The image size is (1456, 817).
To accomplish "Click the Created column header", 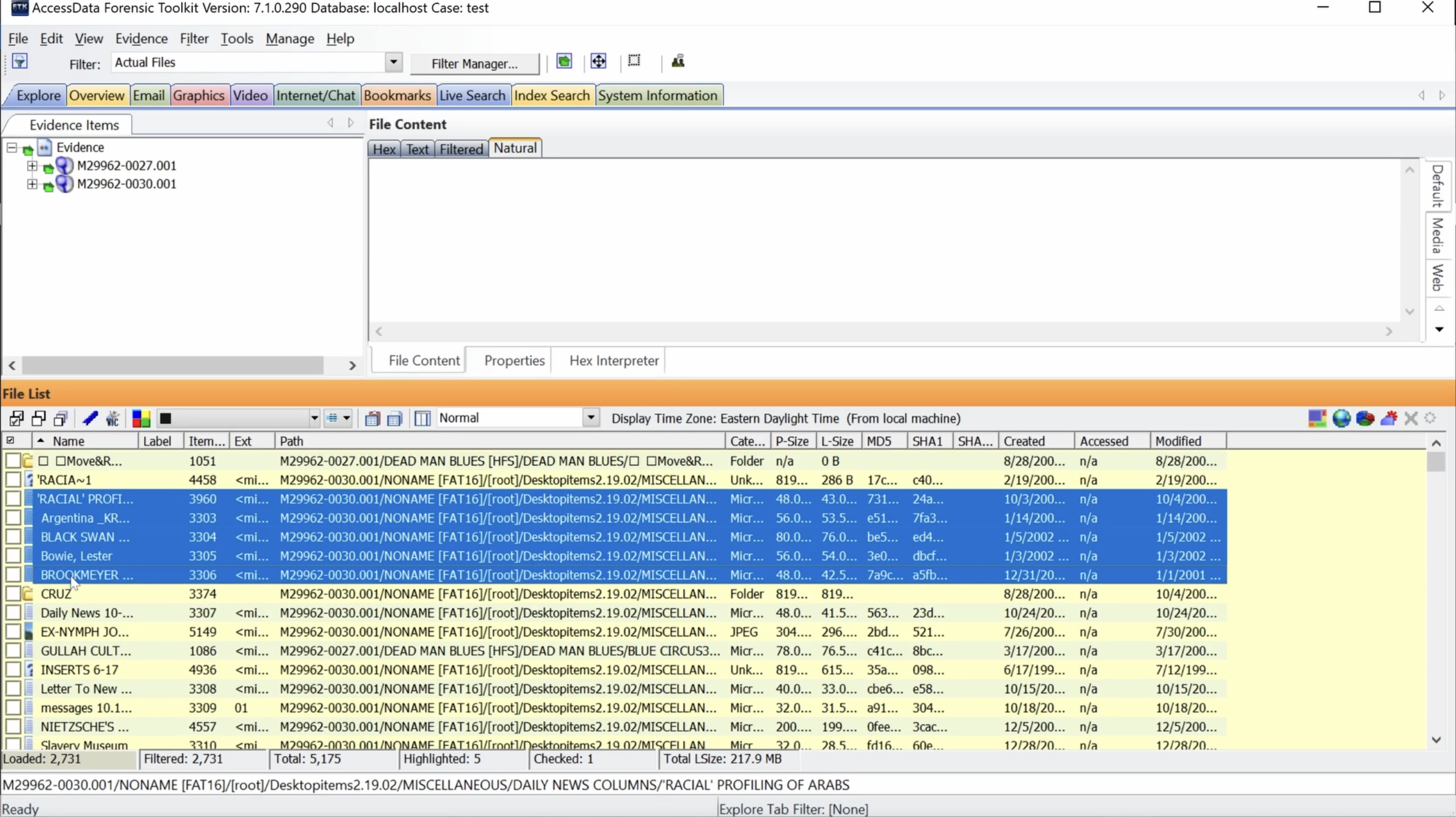I will 1036,441.
